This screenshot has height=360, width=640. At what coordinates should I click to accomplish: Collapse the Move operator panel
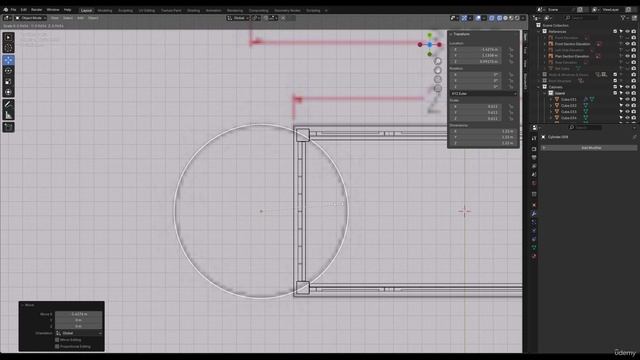coord(22,305)
